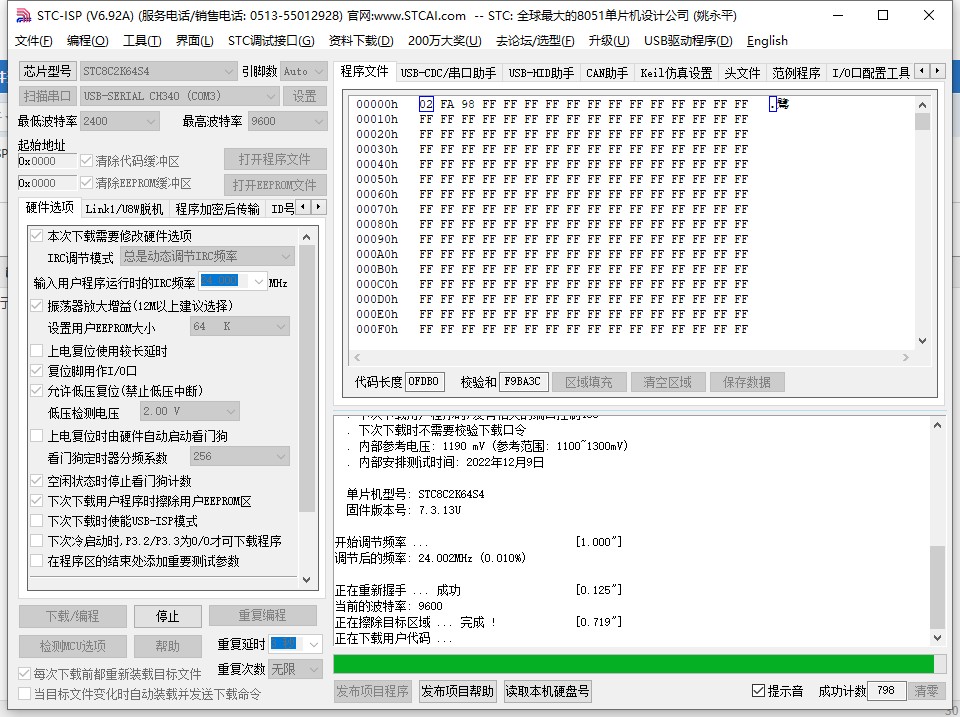Click hex view scroll up arrow

[x=923, y=105]
